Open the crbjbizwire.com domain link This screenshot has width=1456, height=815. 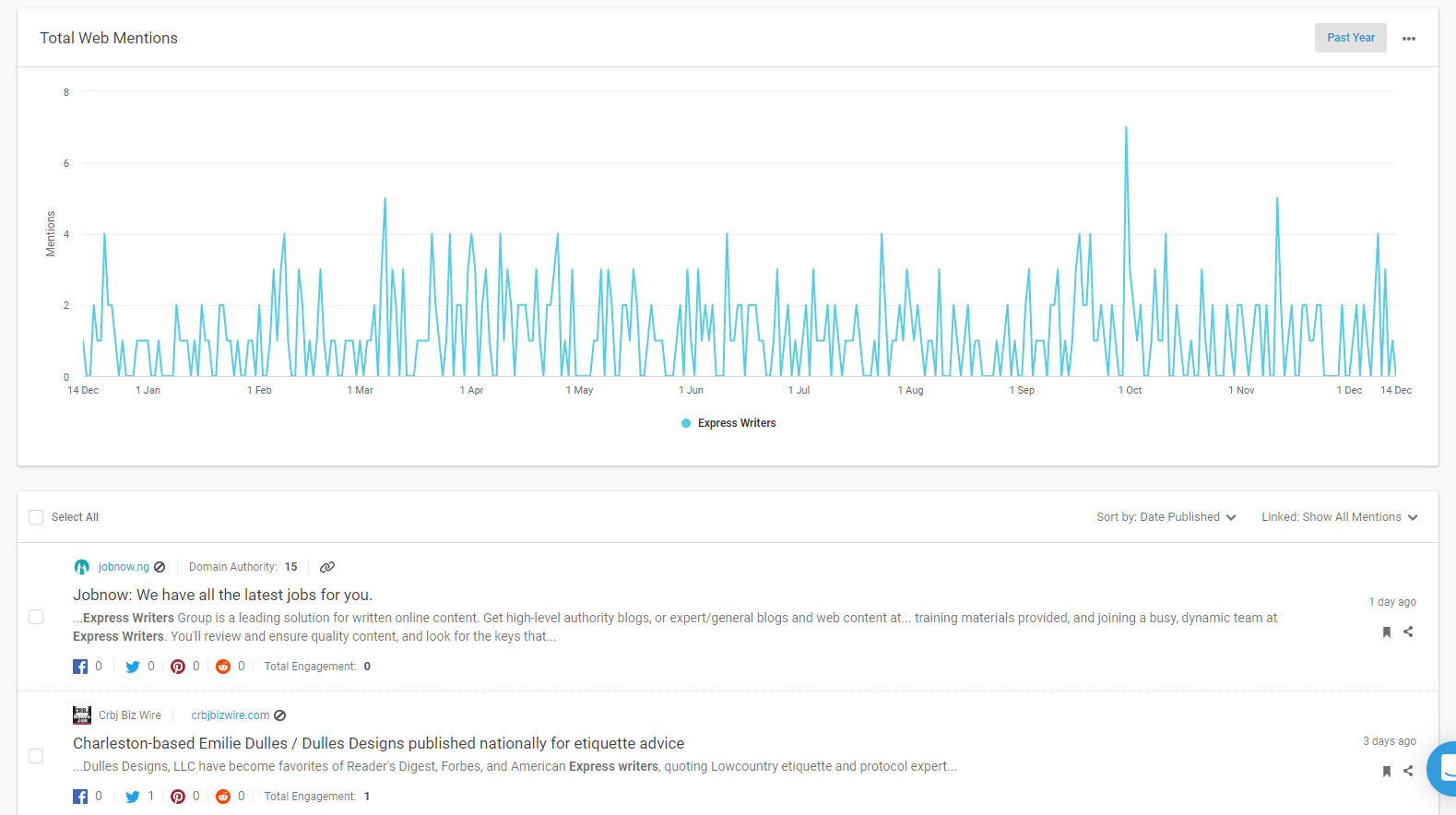click(231, 715)
